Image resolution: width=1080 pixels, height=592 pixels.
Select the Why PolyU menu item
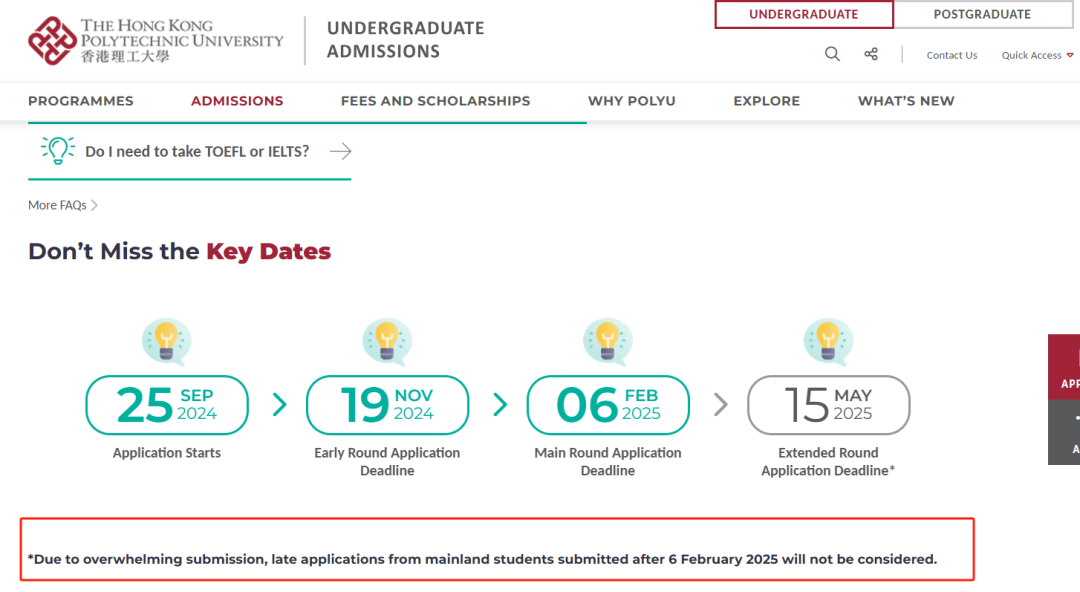pyautogui.click(x=631, y=101)
